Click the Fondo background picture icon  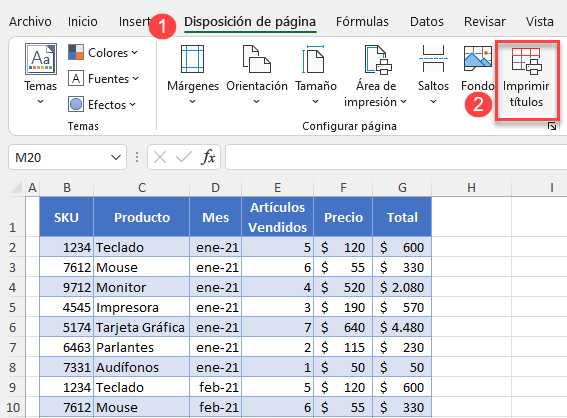tap(478, 59)
